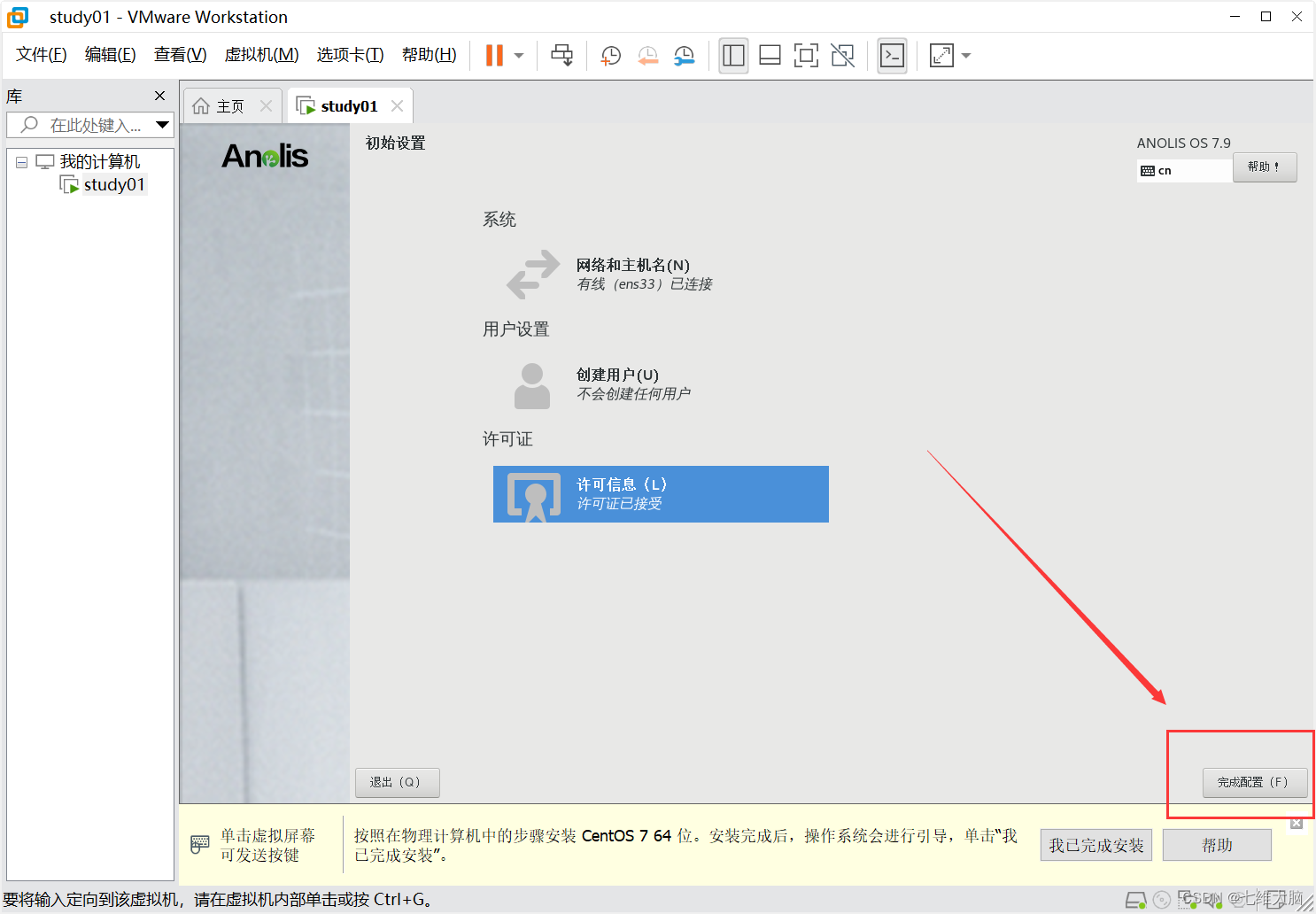This screenshot has height=914, width=1316.
Task: Switch to the study01 tab
Action: pyautogui.click(x=349, y=106)
